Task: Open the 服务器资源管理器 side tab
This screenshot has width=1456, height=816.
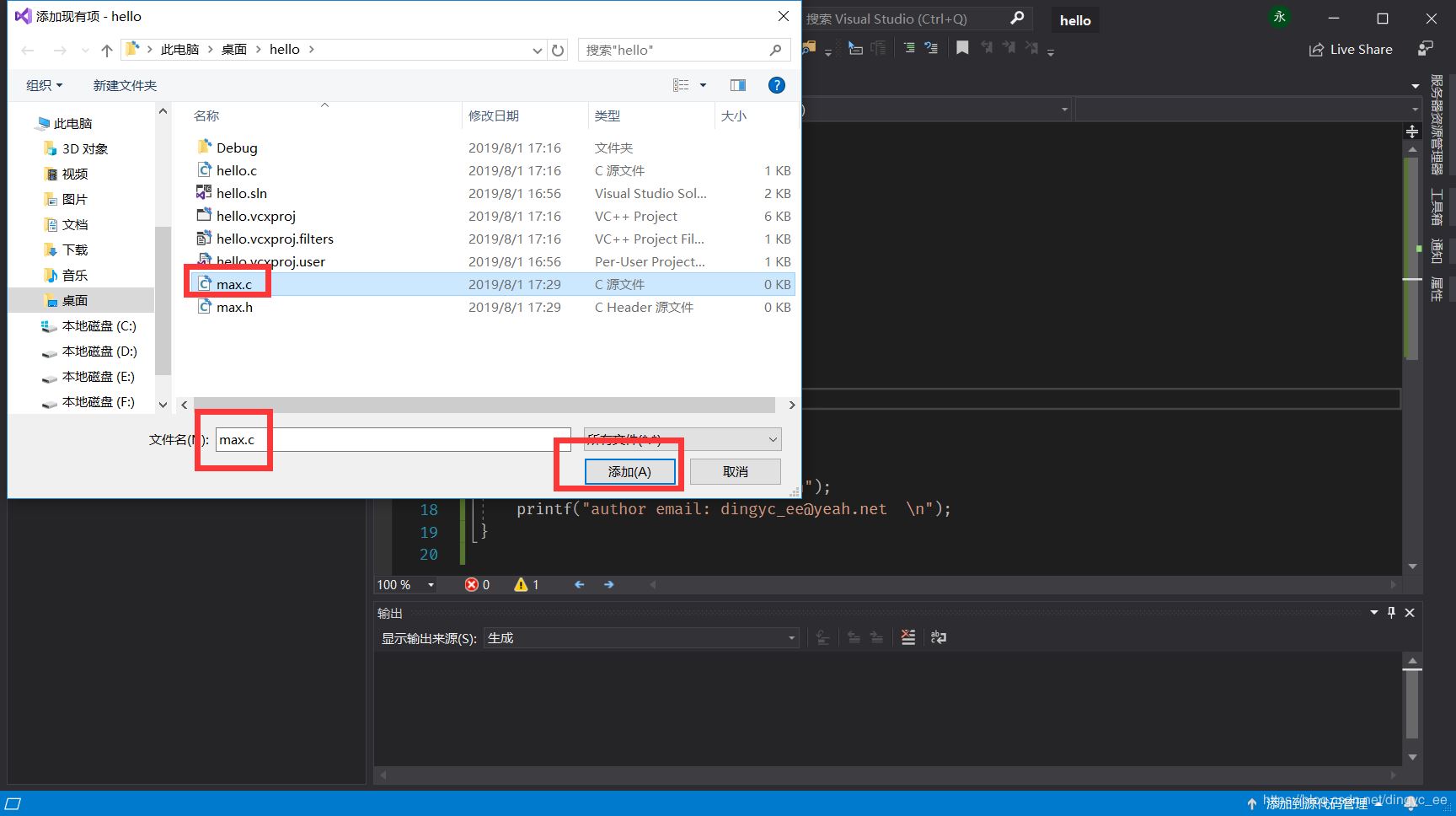Action: (x=1437, y=125)
